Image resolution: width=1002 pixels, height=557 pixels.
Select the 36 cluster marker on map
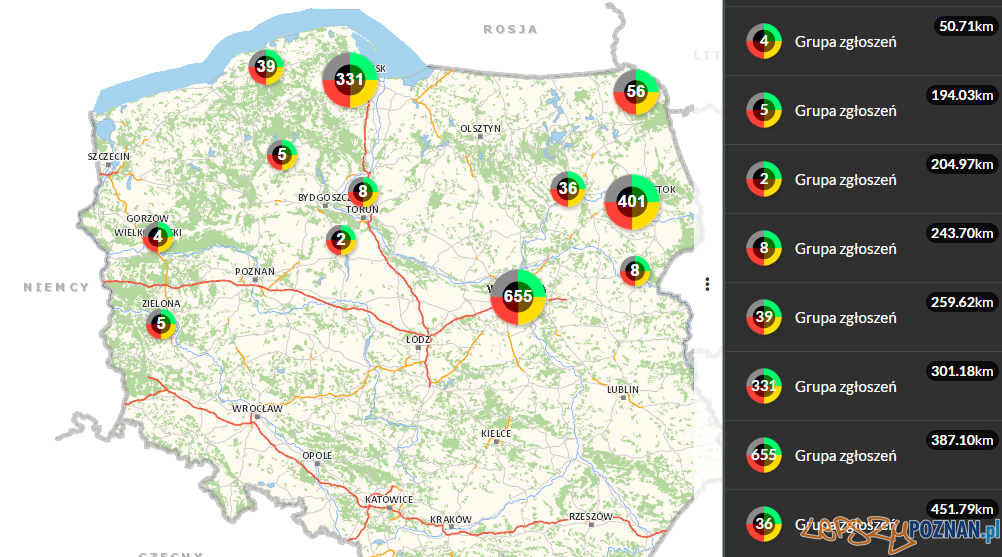(x=567, y=189)
